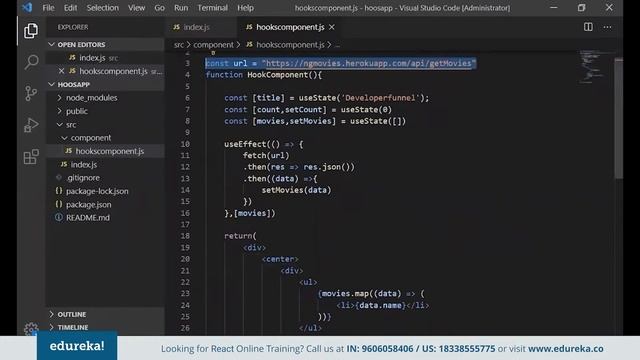Open the Manage gear icon
The width and height of the screenshot is (640, 360).
31,329
